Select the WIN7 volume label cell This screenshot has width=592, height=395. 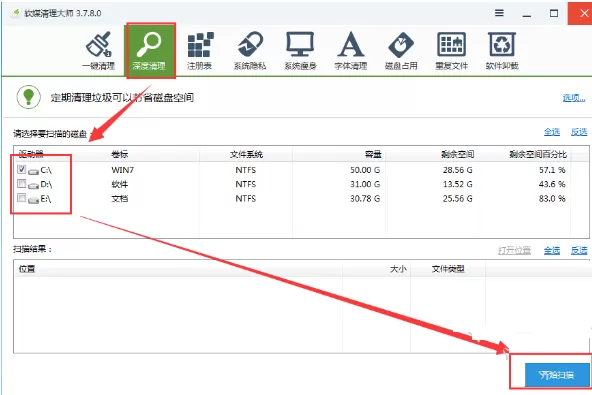coord(122,170)
